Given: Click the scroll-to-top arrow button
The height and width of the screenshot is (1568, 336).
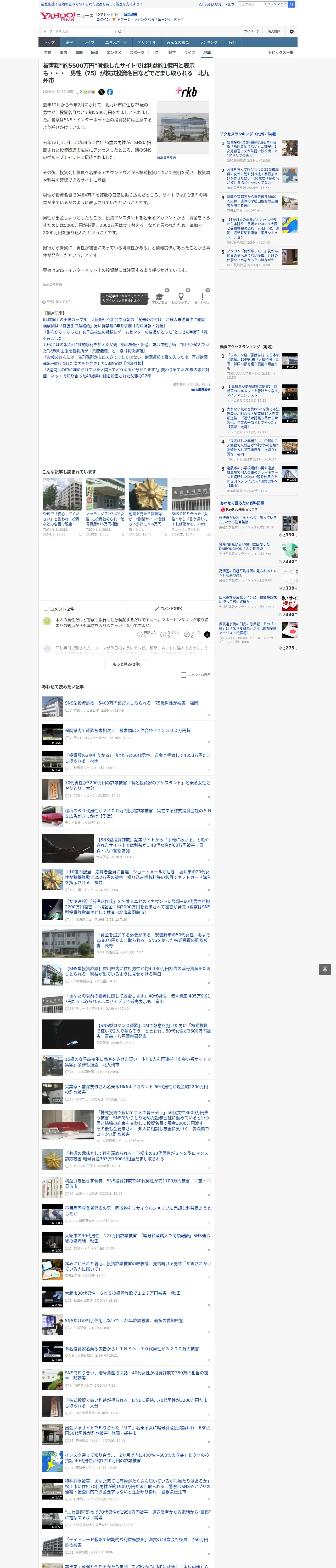Looking at the screenshot, I should pyautogui.click(x=325, y=969).
